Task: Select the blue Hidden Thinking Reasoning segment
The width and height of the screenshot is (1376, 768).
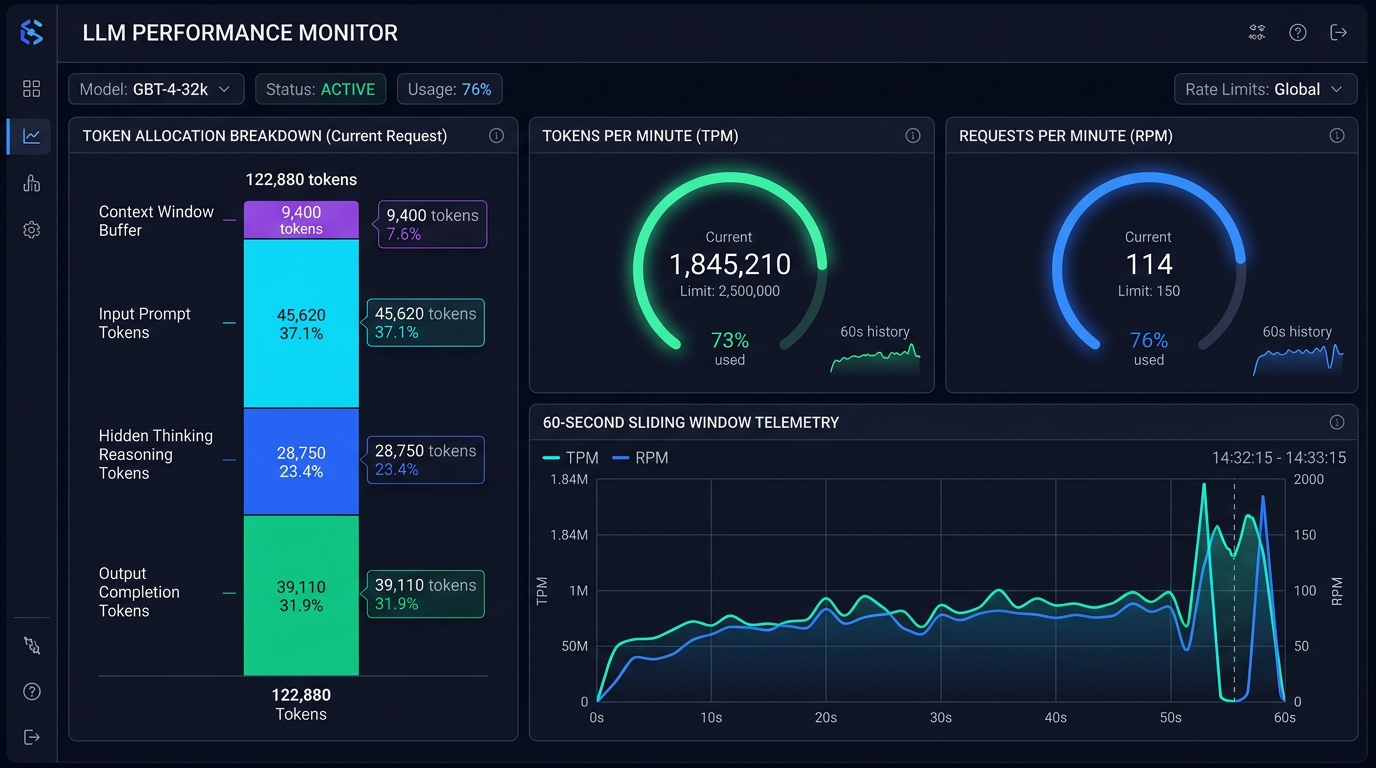Action: pyautogui.click(x=301, y=462)
